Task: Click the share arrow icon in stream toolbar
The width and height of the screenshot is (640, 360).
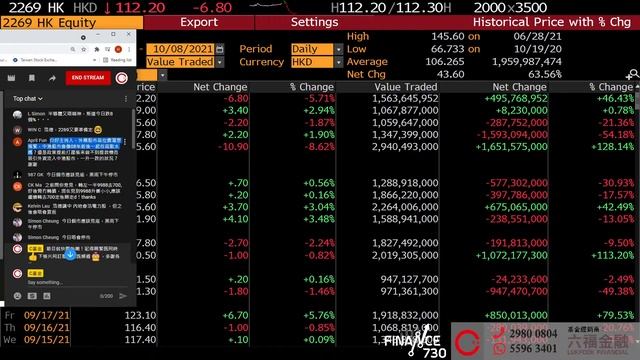Action: click(52, 78)
